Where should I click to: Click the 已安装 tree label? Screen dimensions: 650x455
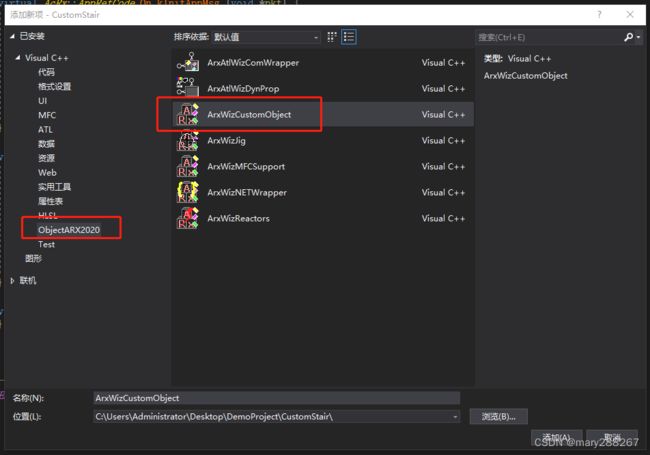click(x=32, y=36)
